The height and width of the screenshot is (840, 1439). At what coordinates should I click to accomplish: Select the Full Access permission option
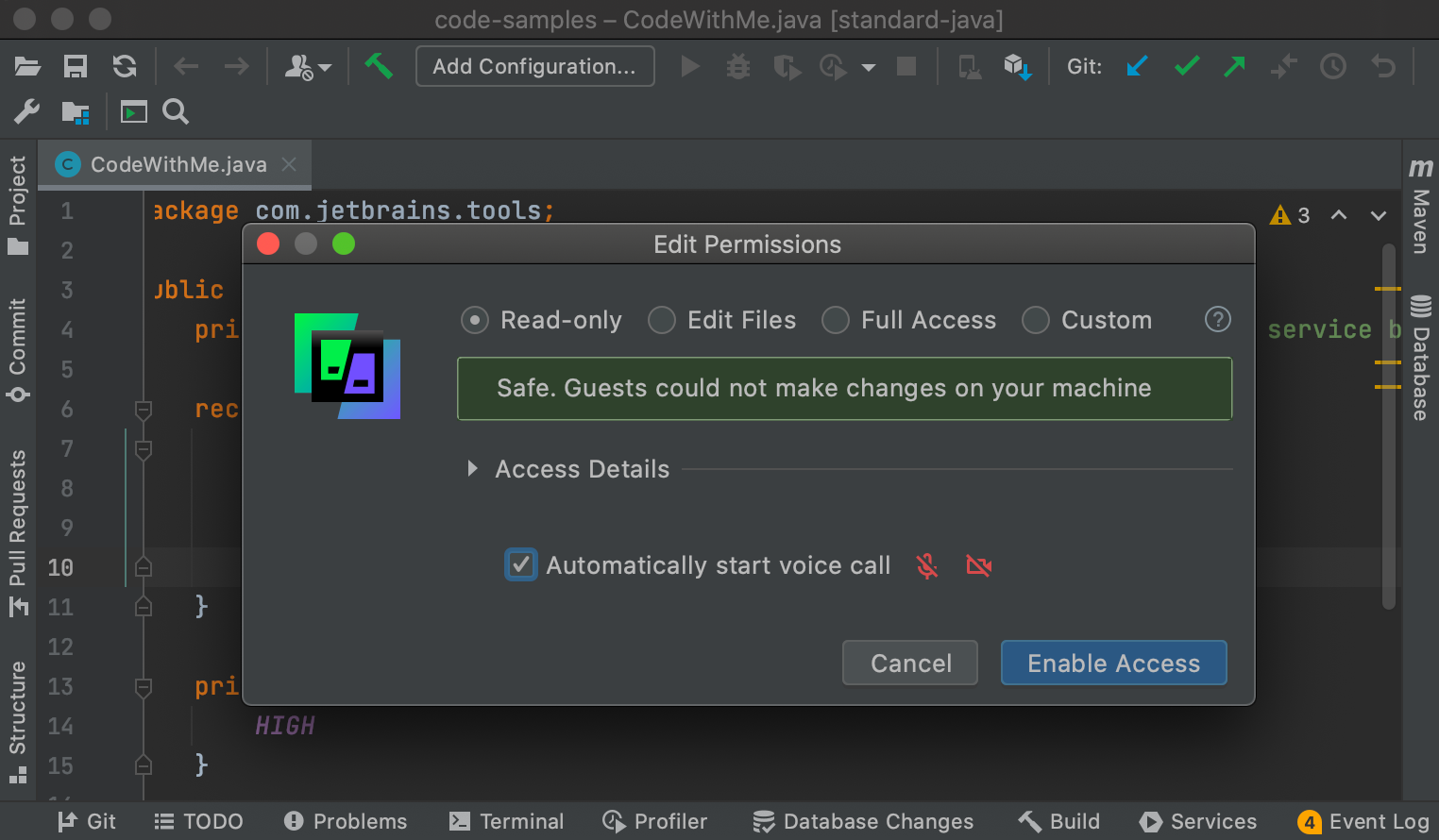point(836,321)
